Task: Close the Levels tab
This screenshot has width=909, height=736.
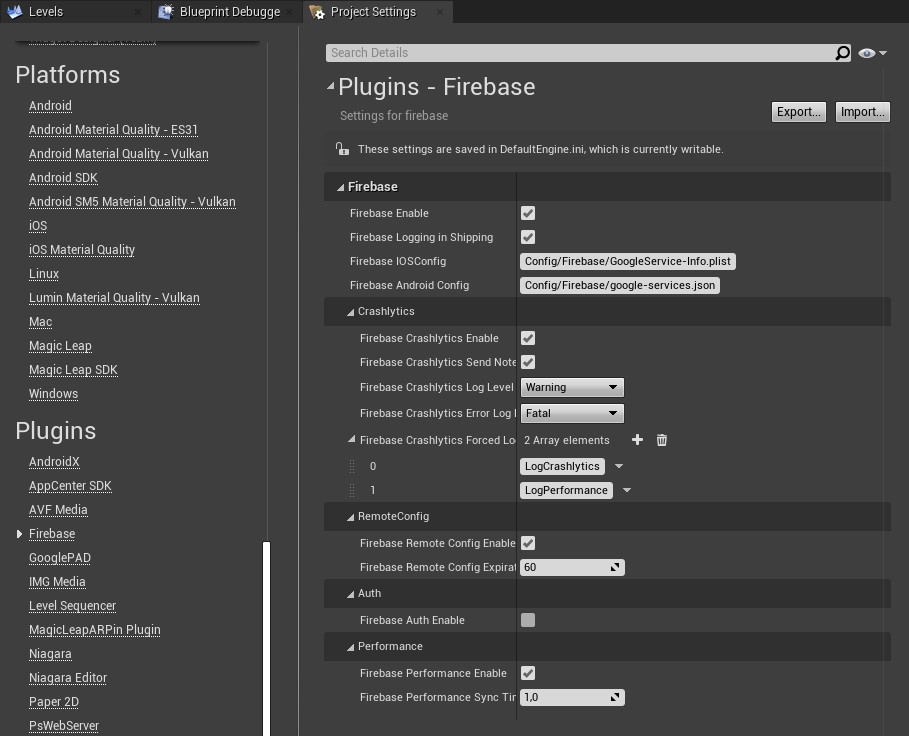Action: point(138,12)
